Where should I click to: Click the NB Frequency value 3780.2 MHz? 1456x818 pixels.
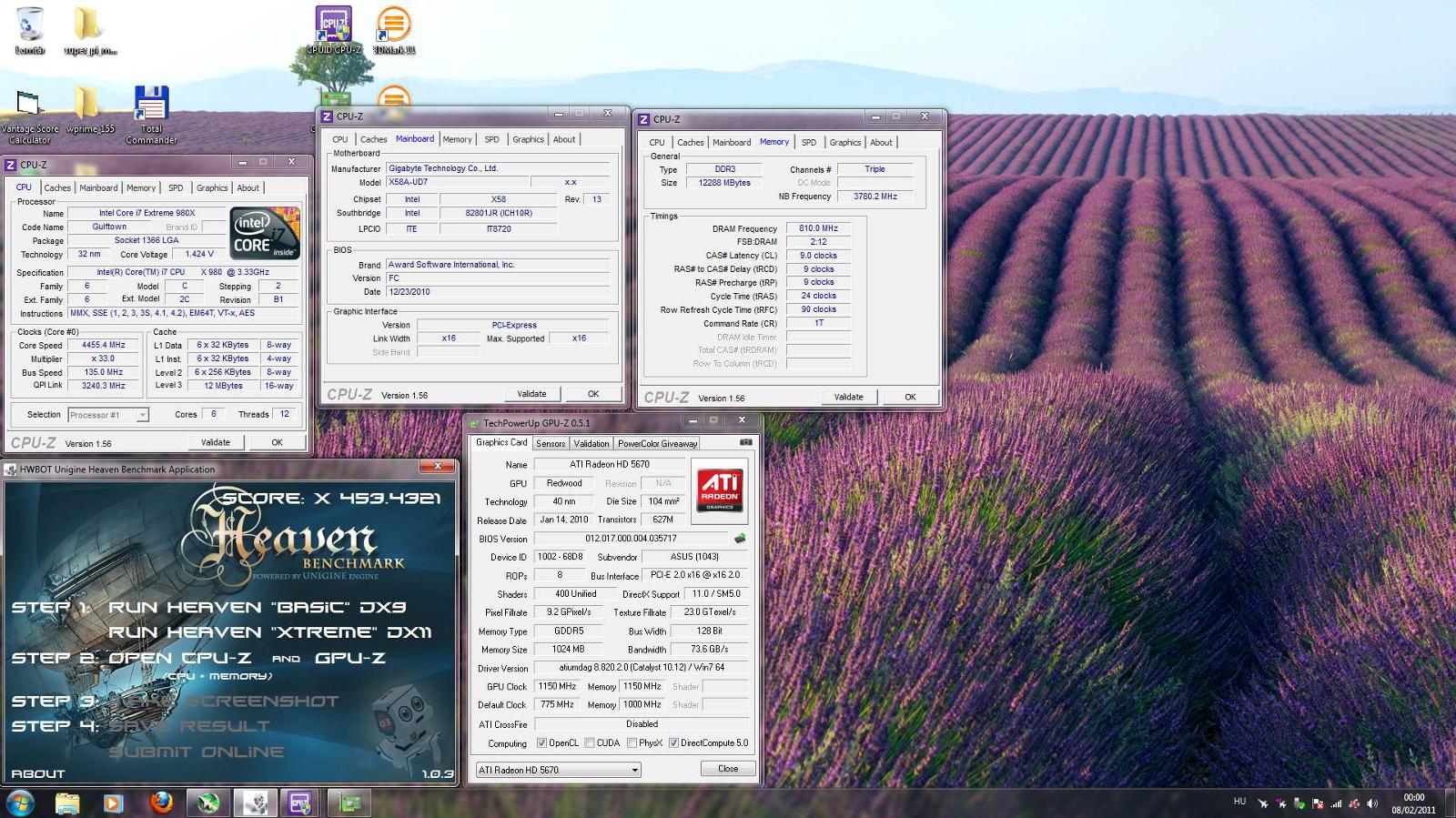tap(875, 197)
